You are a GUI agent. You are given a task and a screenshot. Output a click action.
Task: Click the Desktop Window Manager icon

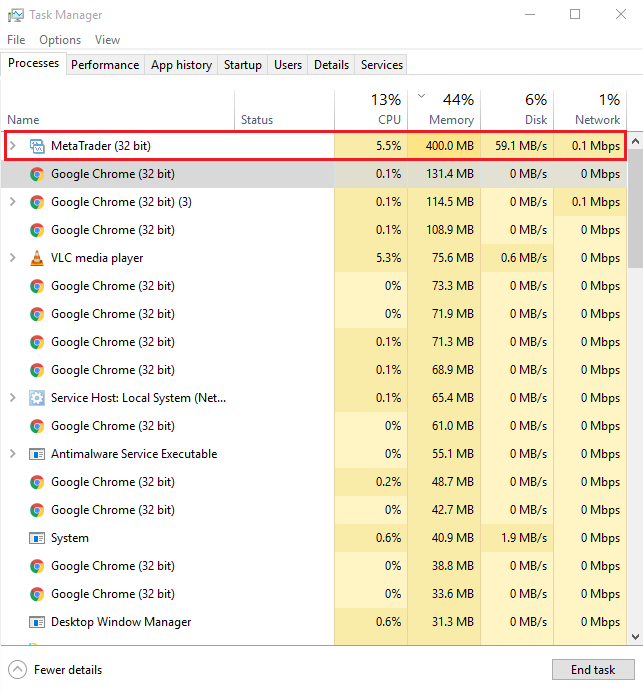[37, 622]
